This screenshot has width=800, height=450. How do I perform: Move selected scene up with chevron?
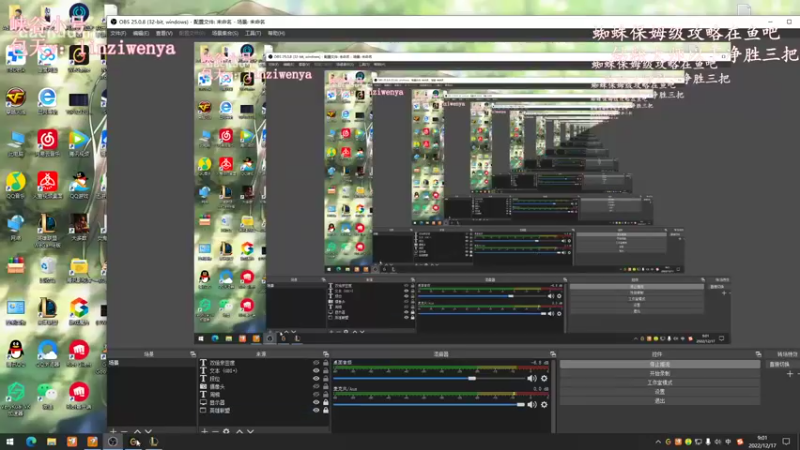[x=137, y=431]
